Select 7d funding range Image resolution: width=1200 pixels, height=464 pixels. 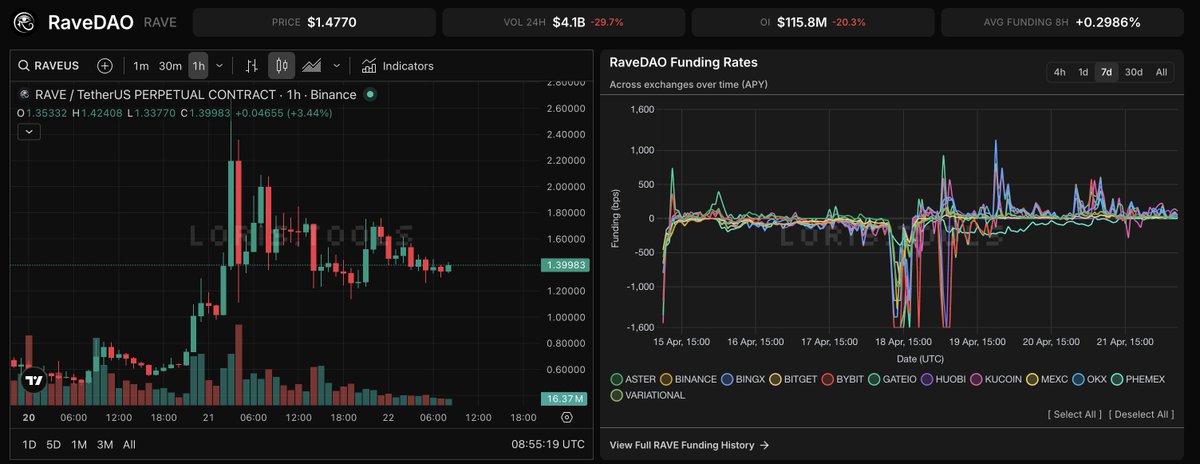click(1106, 72)
